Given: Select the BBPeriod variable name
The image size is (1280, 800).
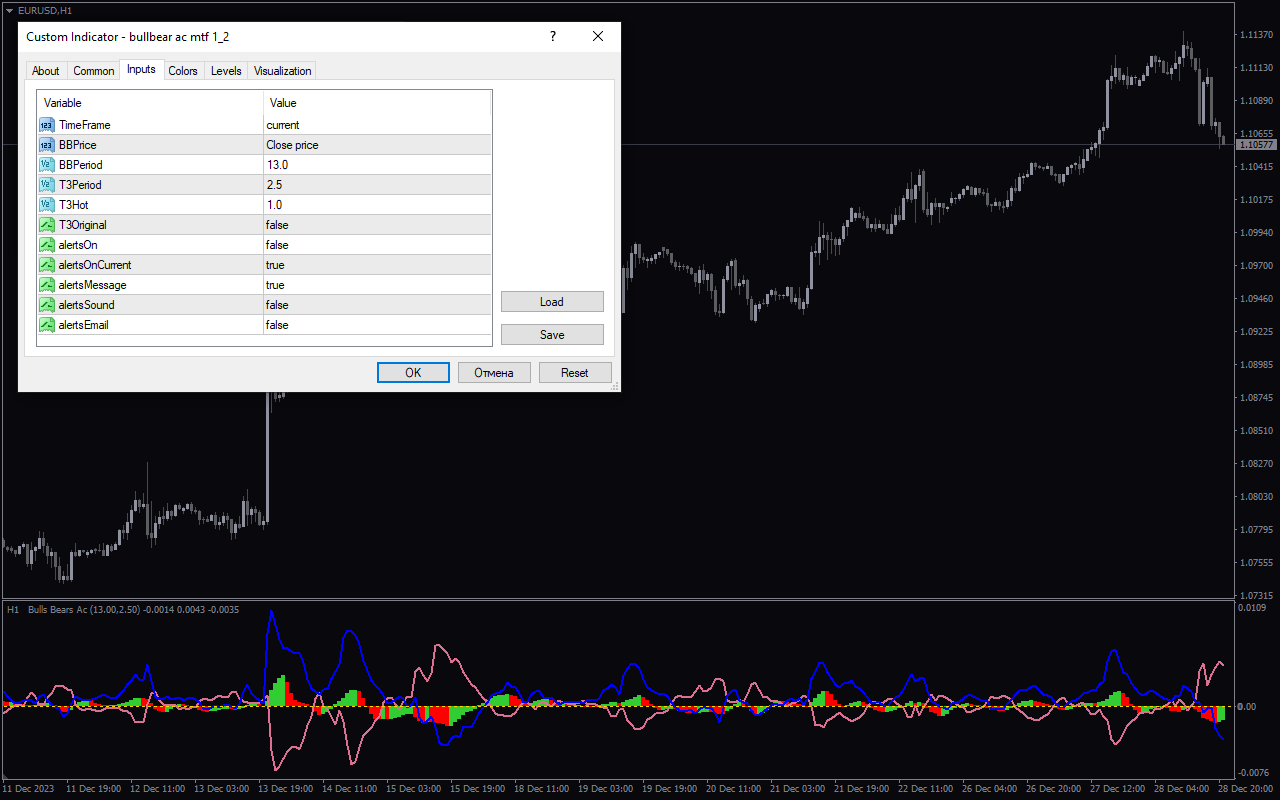Looking at the screenshot, I should tap(81, 165).
